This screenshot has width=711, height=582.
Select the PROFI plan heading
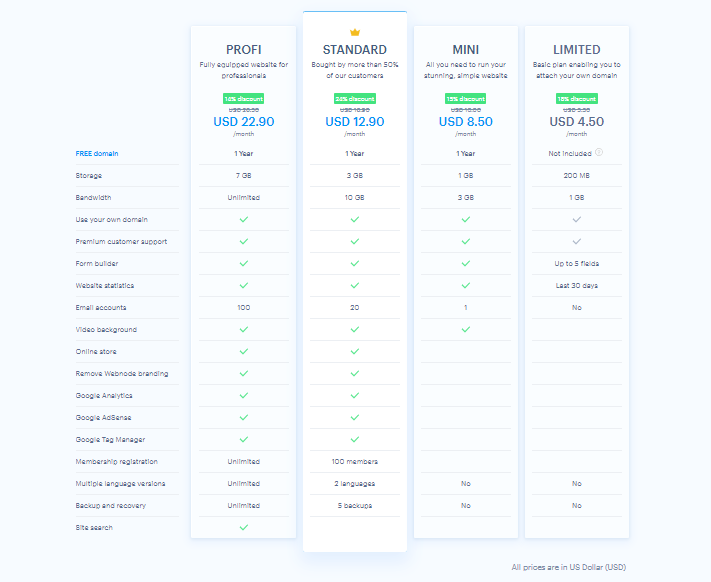(243, 49)
